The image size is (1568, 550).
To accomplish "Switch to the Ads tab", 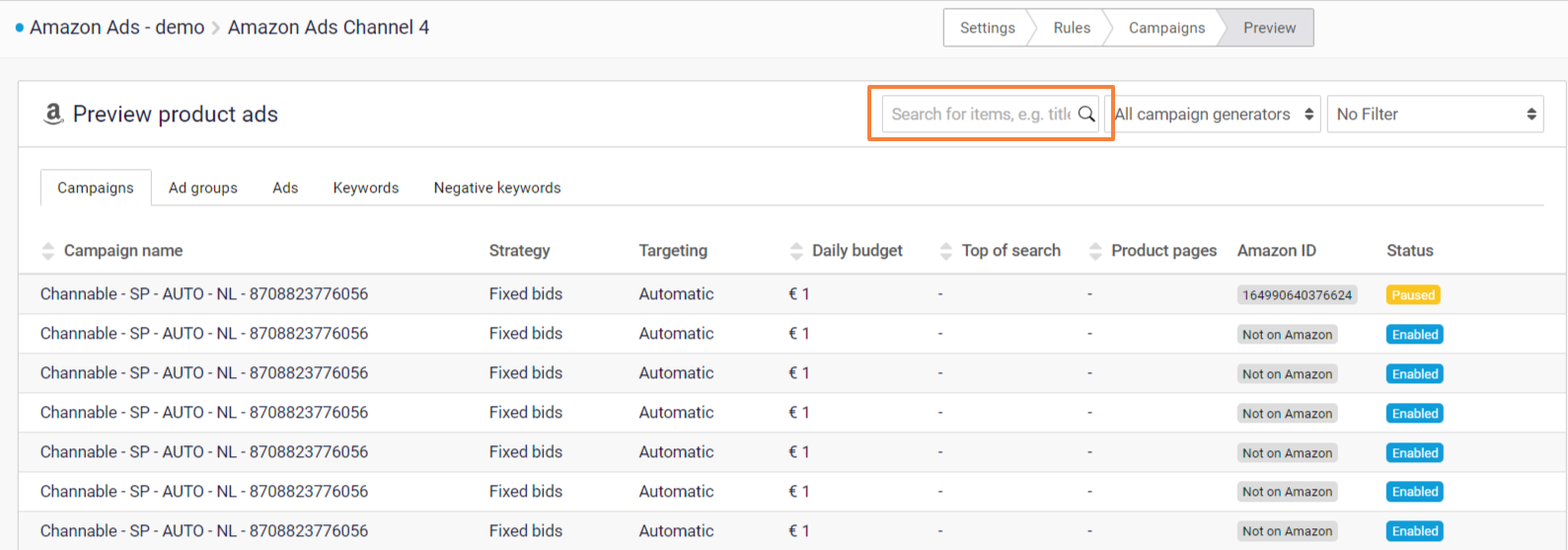I will tap(285, 188).
